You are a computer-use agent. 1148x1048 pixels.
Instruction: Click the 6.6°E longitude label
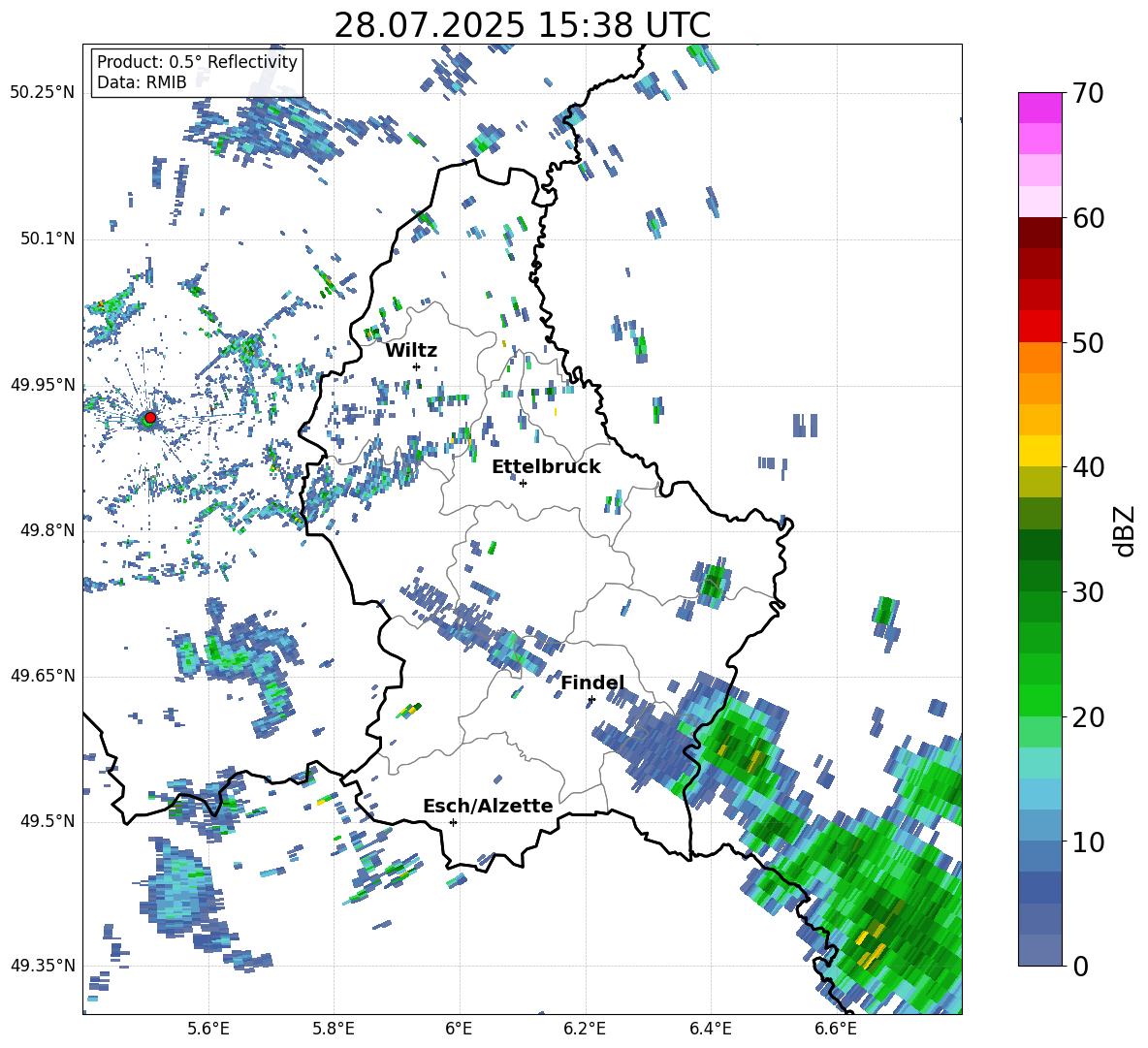click(836, 1029)
